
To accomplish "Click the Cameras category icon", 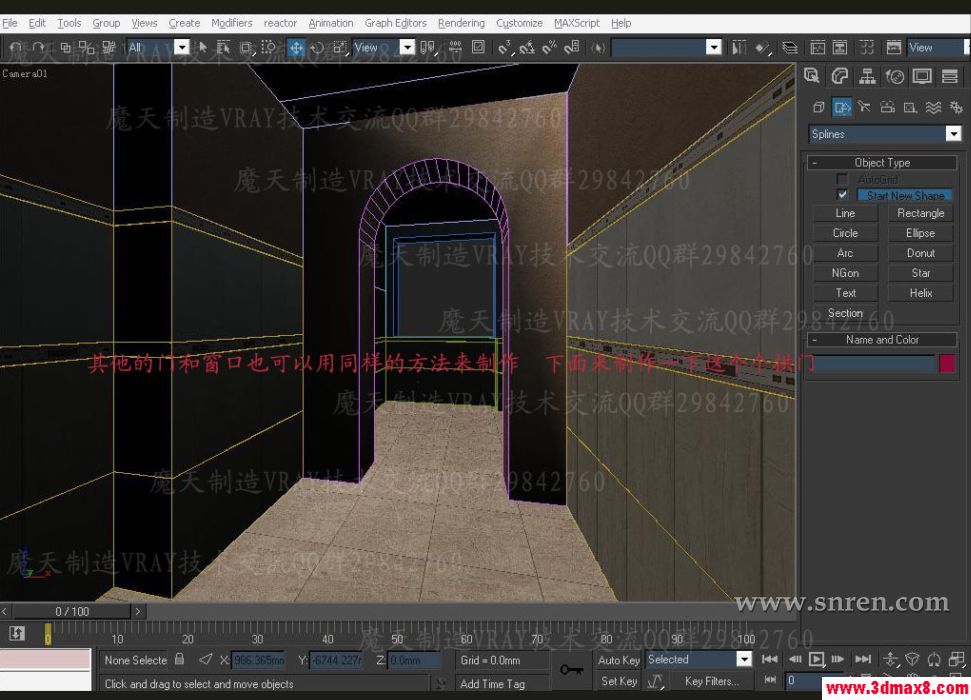I will pos(886,106).
